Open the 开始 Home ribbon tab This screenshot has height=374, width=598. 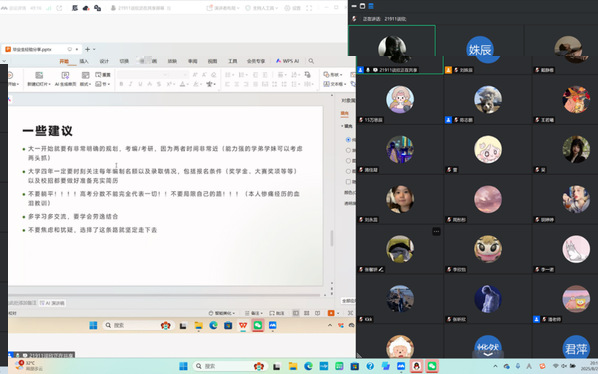(x=64, y=61)
